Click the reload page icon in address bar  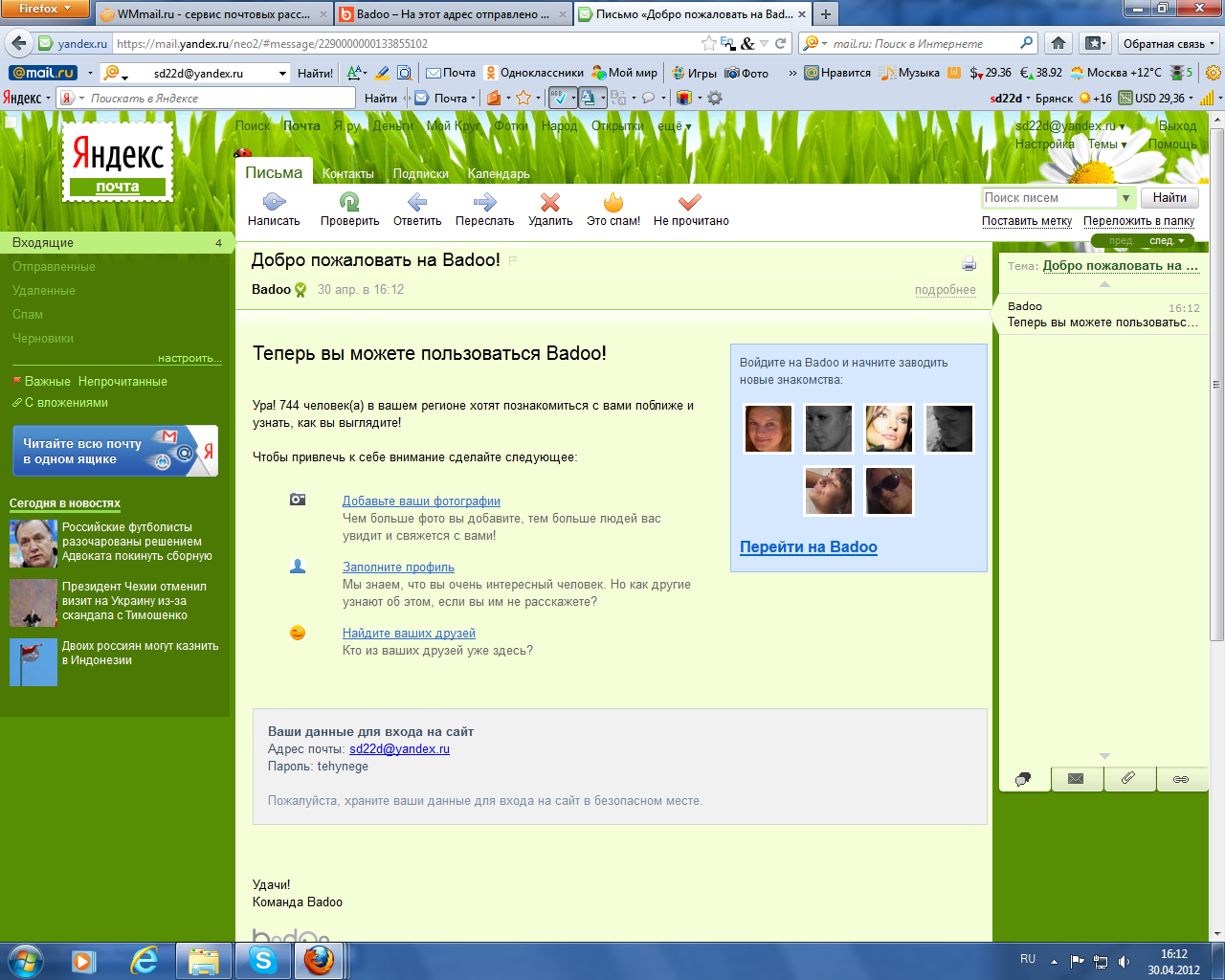tap(781, 43)
